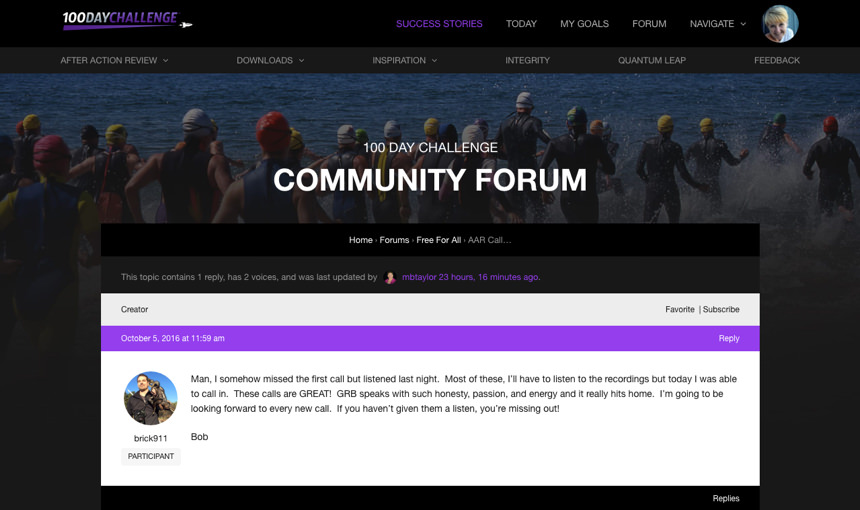Click brick911's profile picture
The width and height of the screenshot is (860, 510).
[151, 398]
